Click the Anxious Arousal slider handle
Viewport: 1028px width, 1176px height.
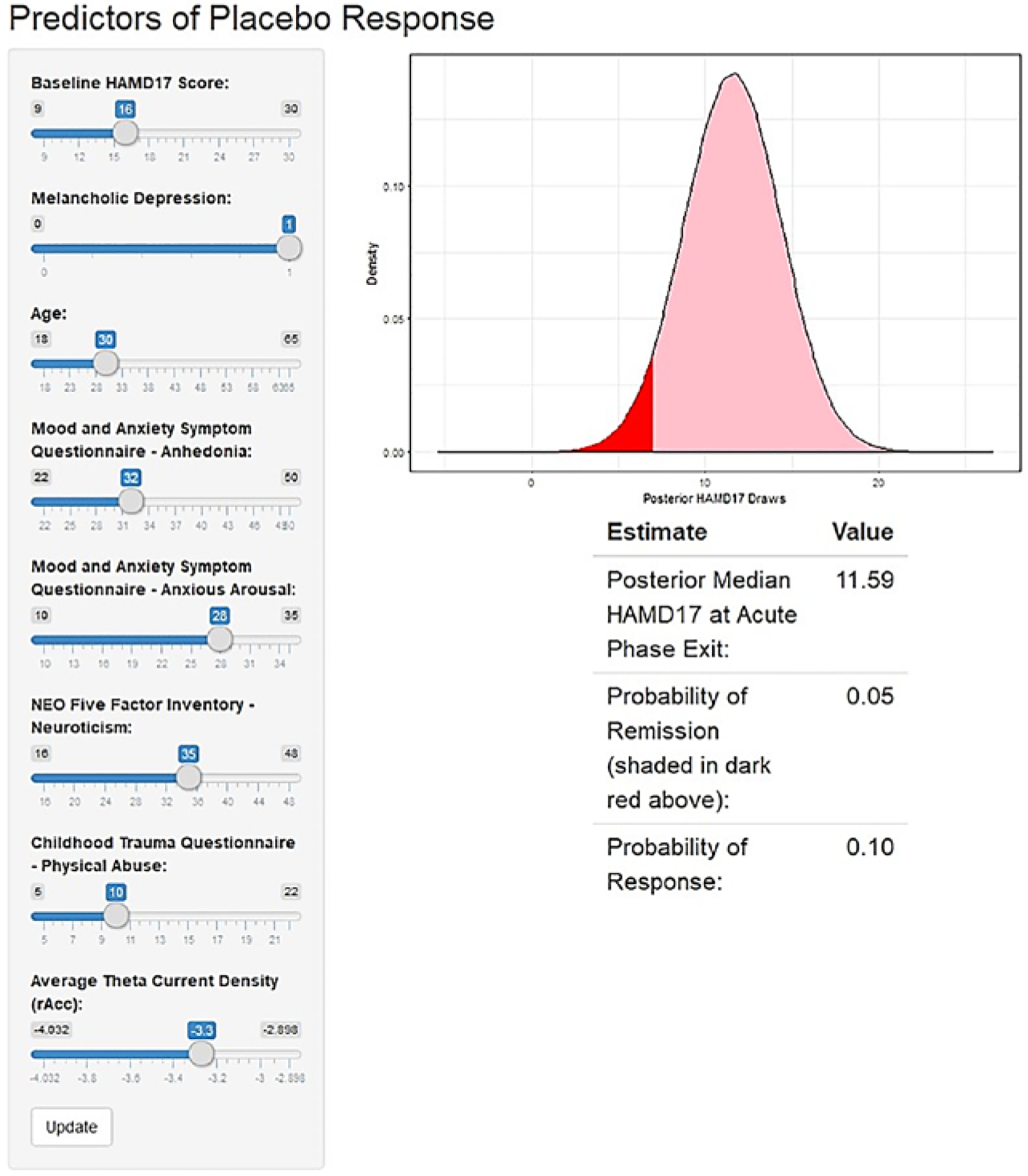pyautogui.click(x=220, y=639)
